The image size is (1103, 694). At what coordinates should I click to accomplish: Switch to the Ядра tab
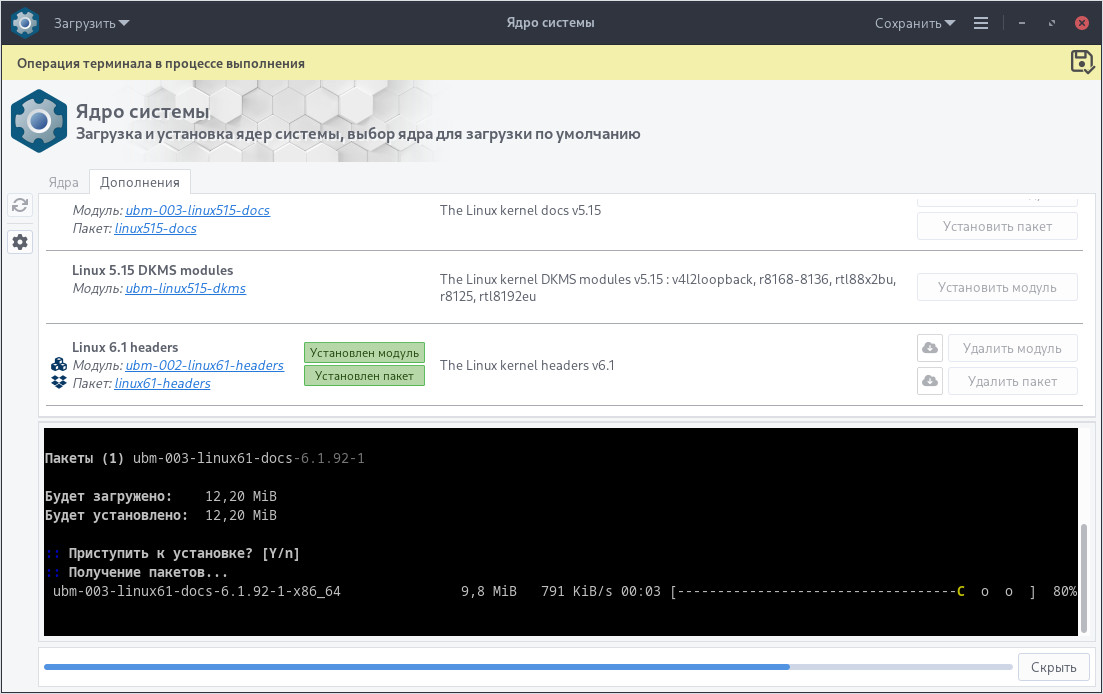63,182
